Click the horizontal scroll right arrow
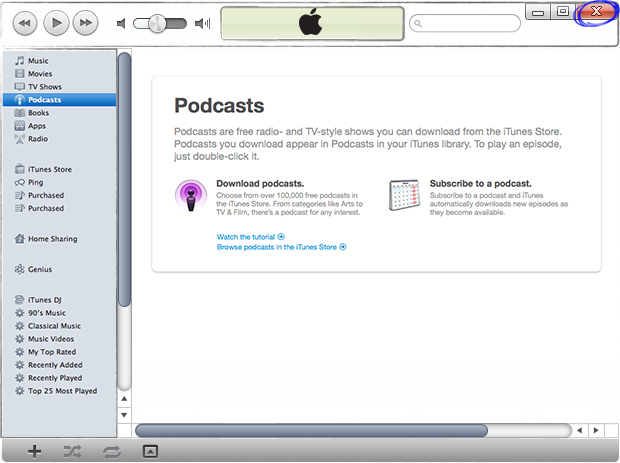 [596, 430]
